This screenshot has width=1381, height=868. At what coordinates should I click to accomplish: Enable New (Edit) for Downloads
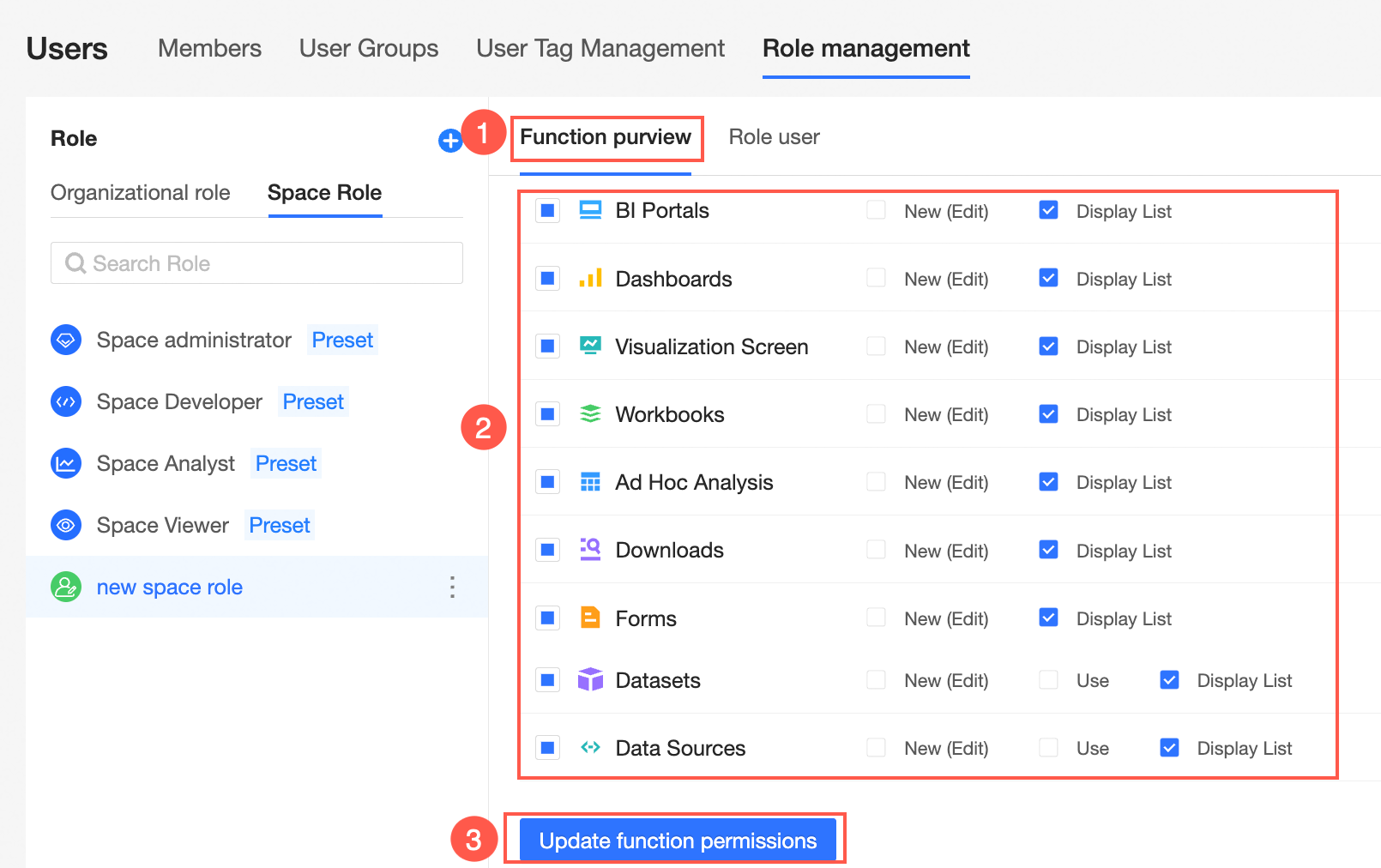876,550
